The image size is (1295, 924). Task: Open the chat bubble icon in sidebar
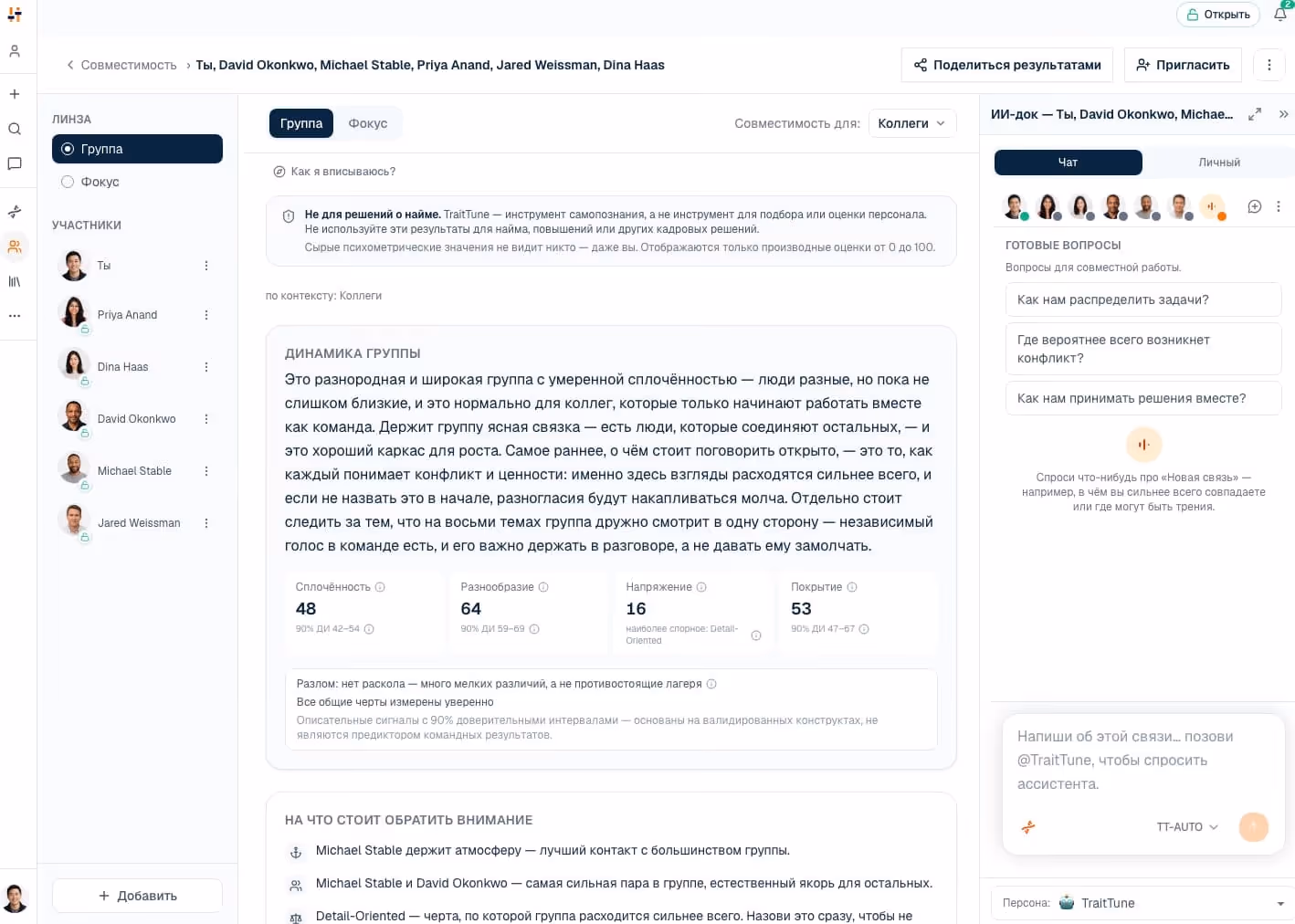[15, 163]
